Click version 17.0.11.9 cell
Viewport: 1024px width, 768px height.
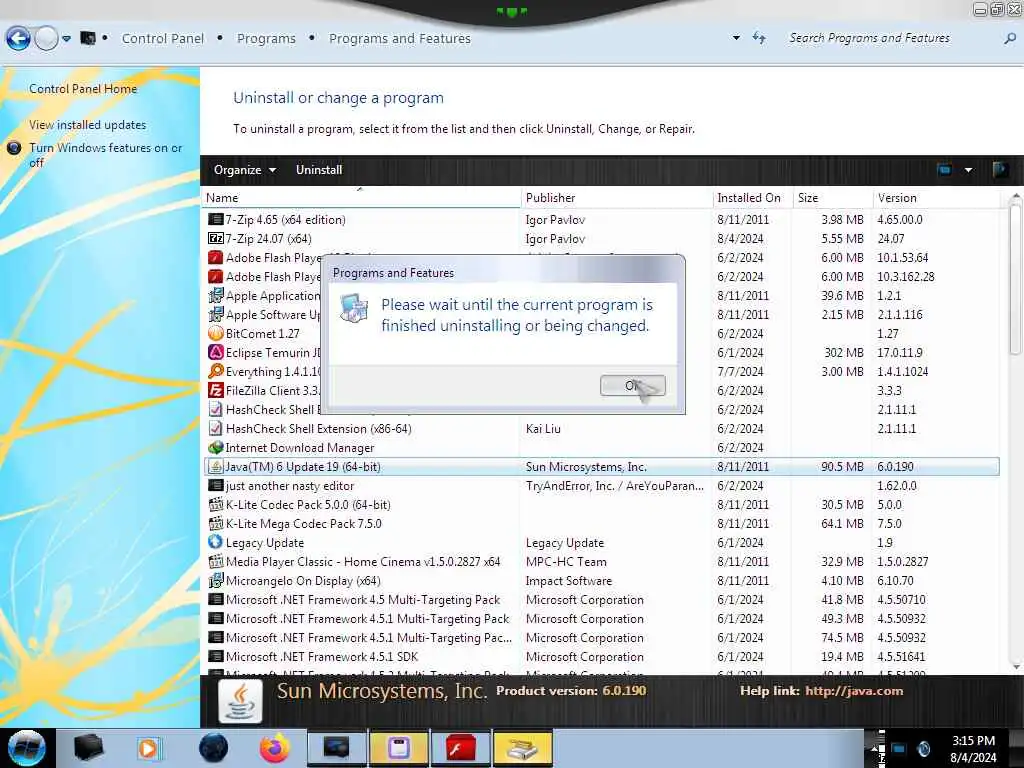pyautogui.click(x=900, y=352)
